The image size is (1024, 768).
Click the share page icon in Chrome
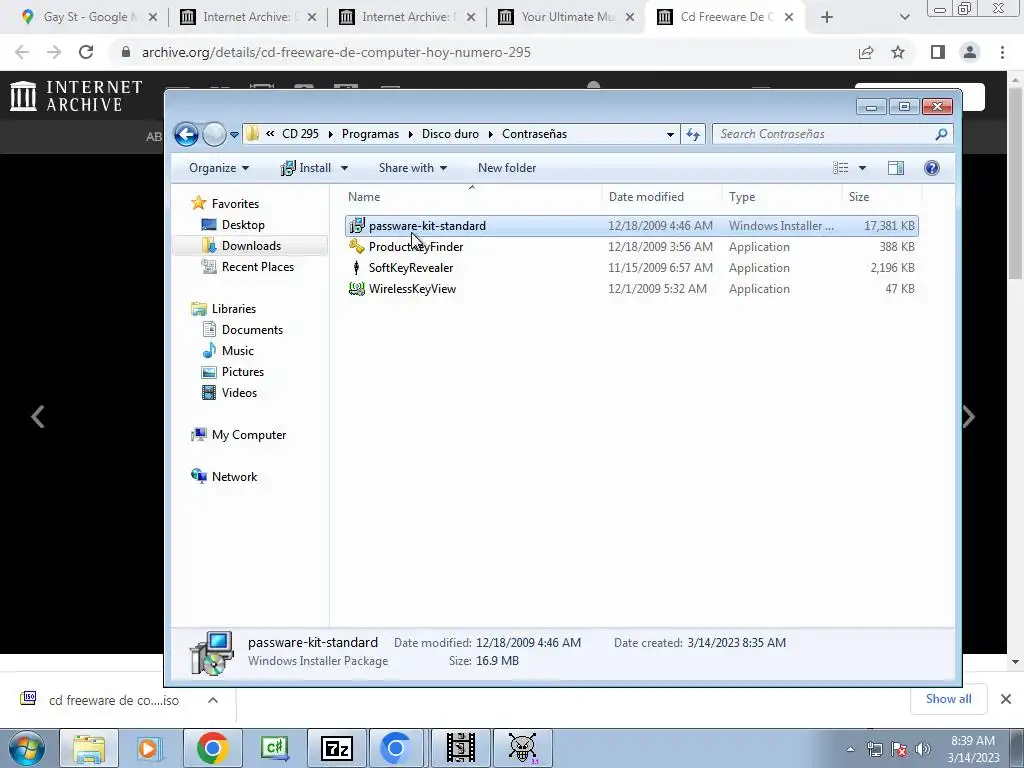tap(866, 52)
